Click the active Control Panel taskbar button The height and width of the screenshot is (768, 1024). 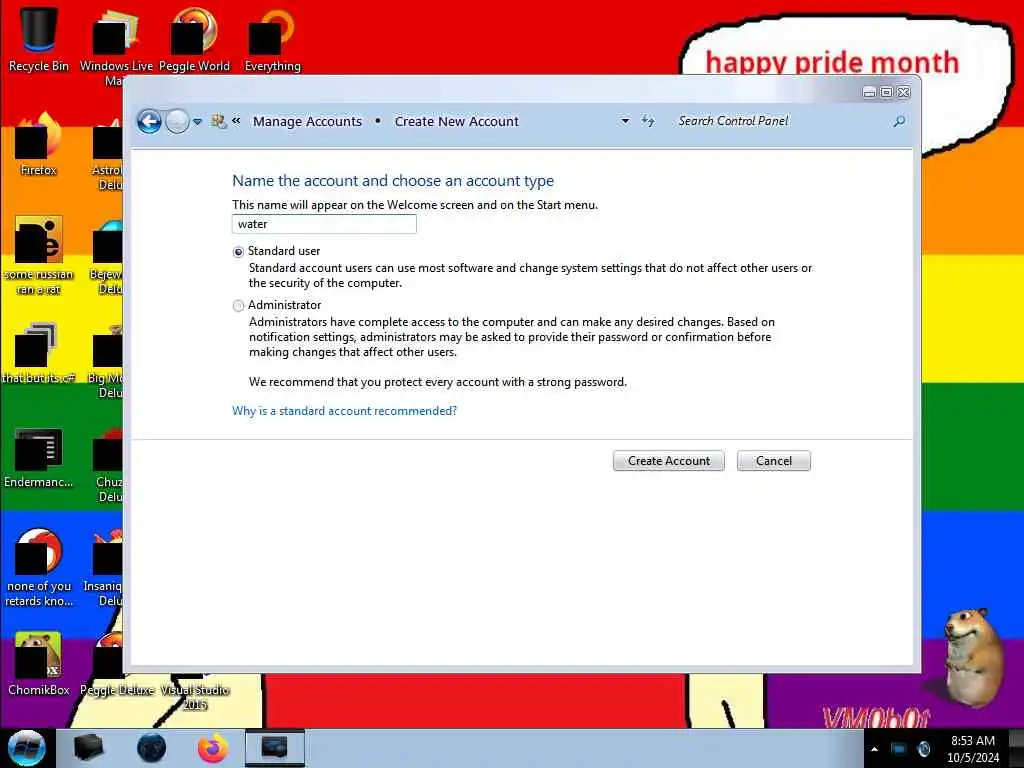[274, 748]
